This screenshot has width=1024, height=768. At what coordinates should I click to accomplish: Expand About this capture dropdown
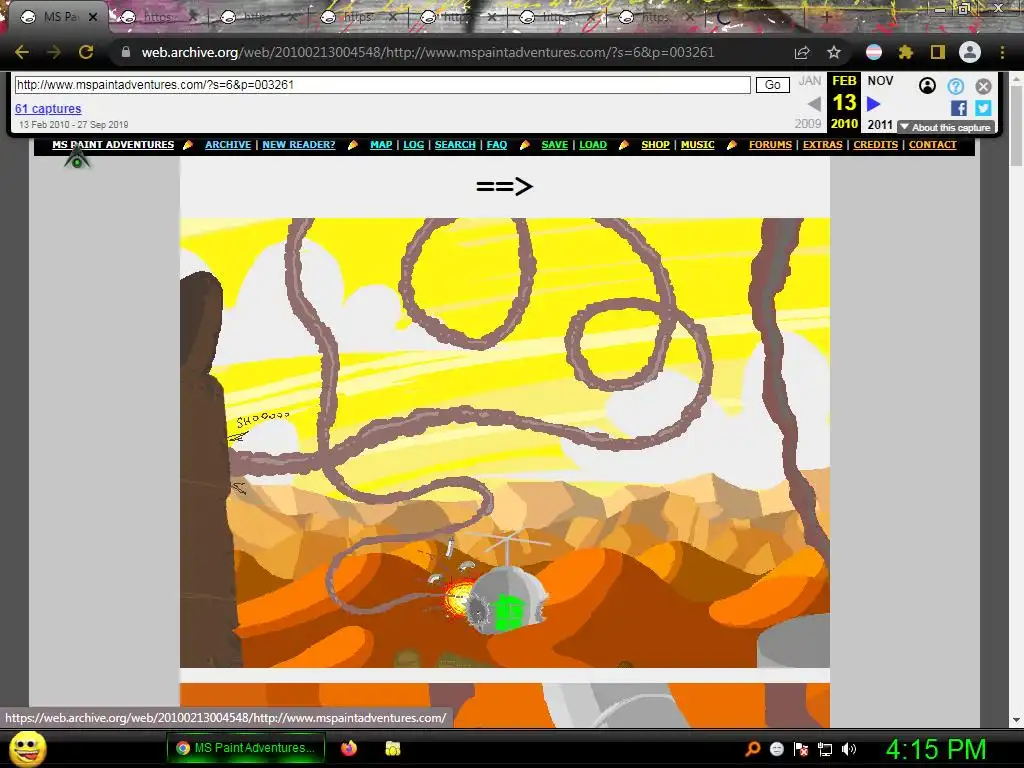coord(946,127)
